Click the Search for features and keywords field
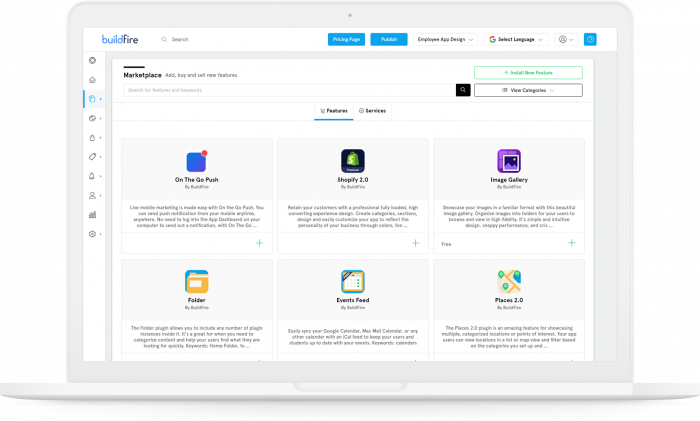700x421 pixels. click(289, 90)
